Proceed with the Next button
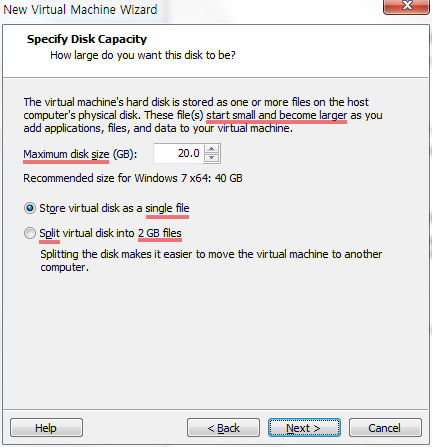 coord(304,428)
